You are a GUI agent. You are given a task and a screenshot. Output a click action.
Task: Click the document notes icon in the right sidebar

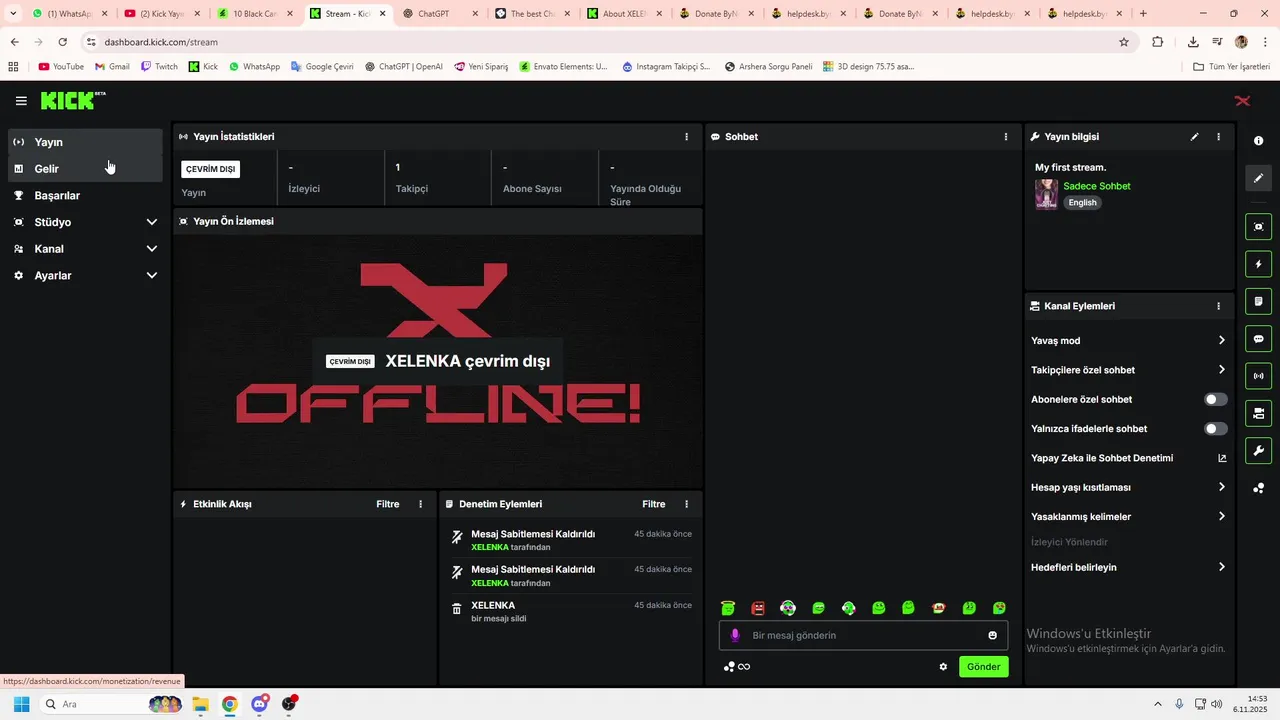click(x=1258, y=301)
